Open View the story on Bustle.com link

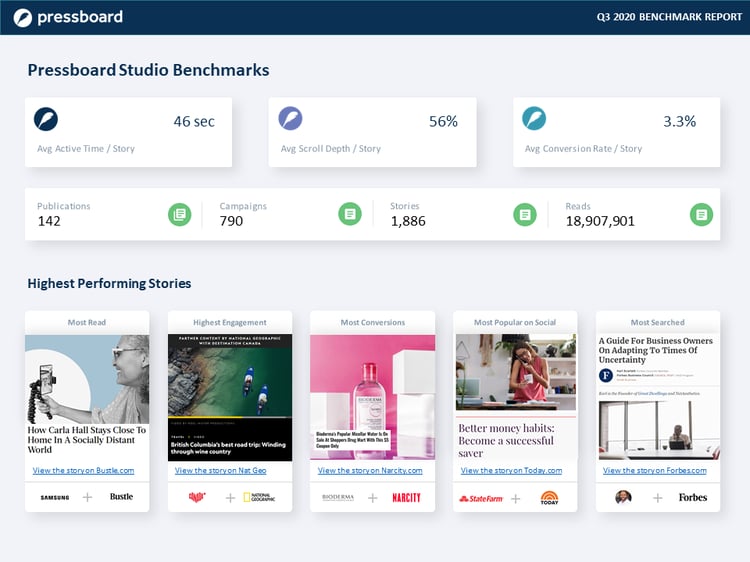(83, 471)
